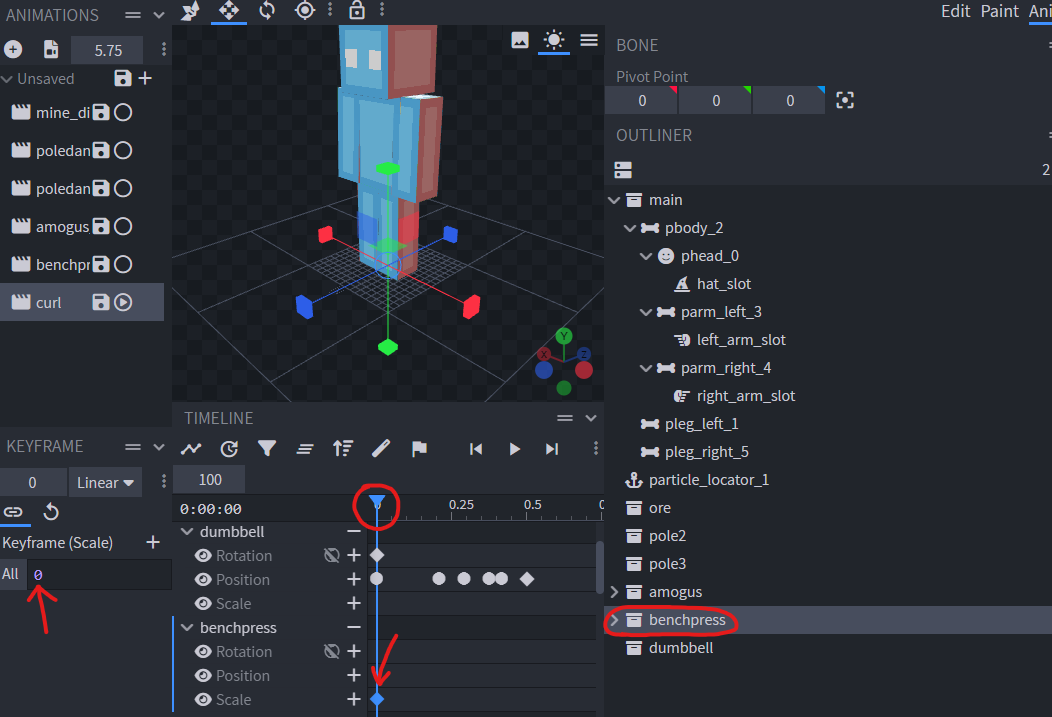This screenshot has width=1052, height=717.
Task: Click the center pivot icon in Bone panel
Action: pos(845,100)
